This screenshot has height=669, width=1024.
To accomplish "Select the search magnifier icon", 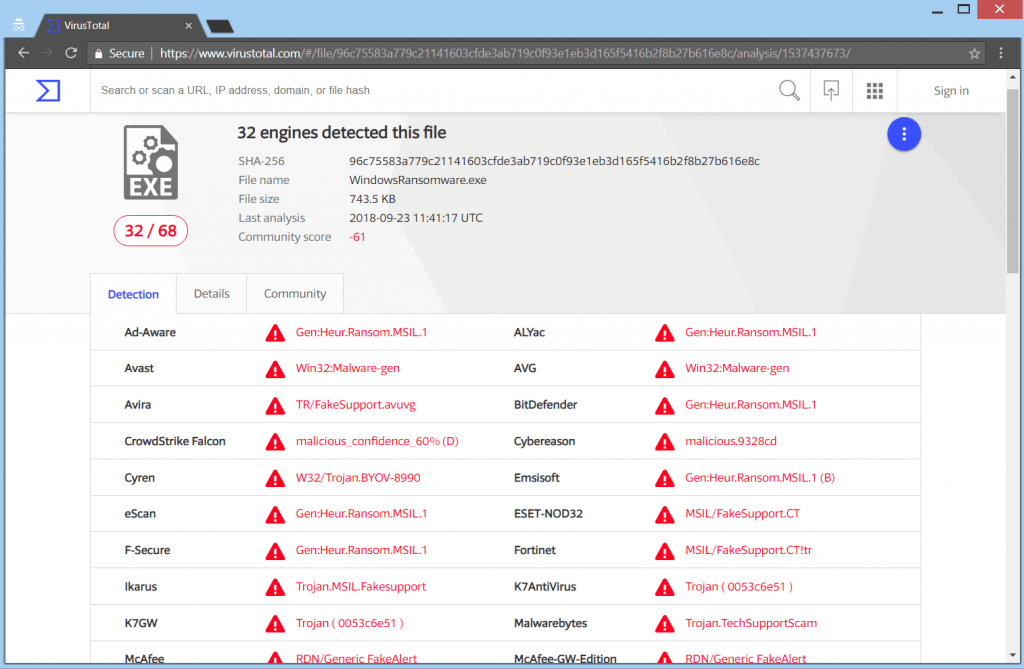I will click(x=789, y=90).
